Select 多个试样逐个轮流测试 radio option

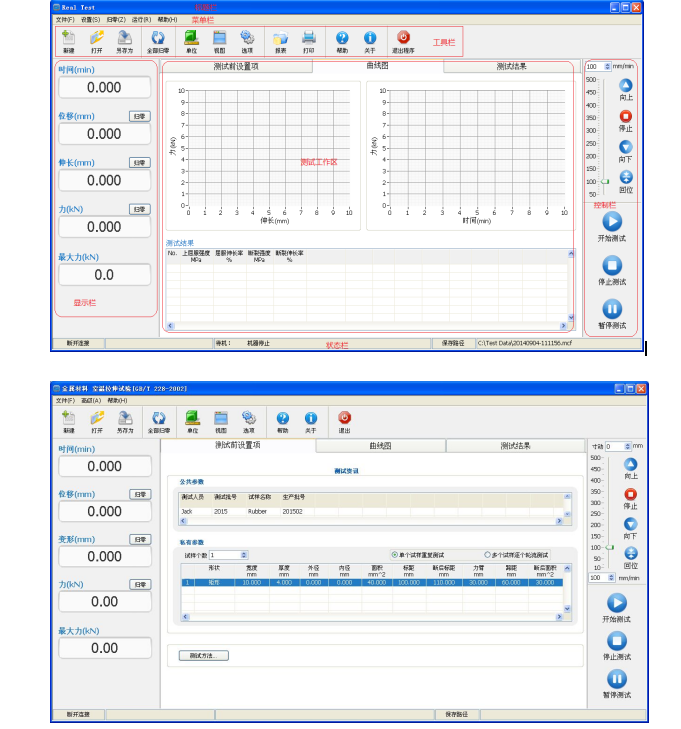(488, 554)
